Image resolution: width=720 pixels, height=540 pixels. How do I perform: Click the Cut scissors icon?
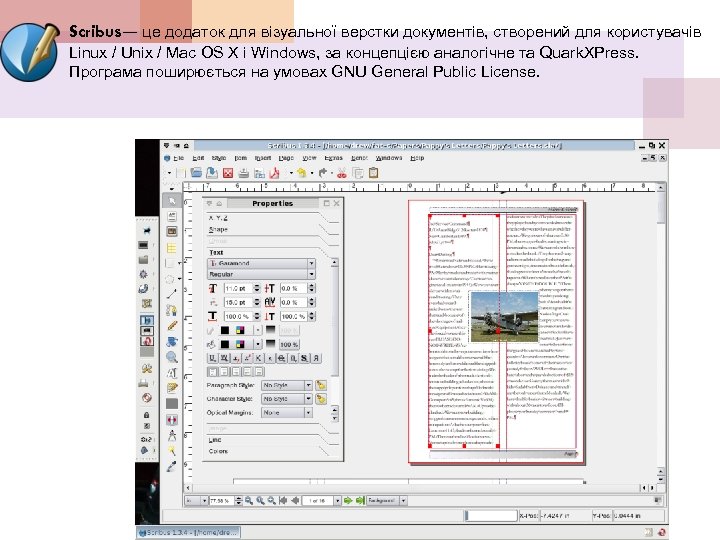pos(342,173)
